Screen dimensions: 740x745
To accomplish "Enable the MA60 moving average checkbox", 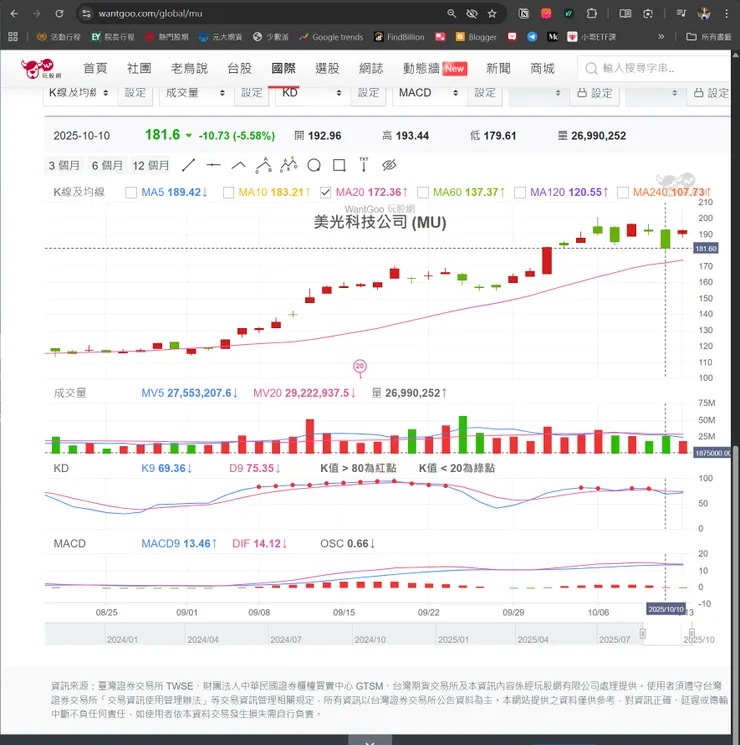I will click(x=423, y=192).
